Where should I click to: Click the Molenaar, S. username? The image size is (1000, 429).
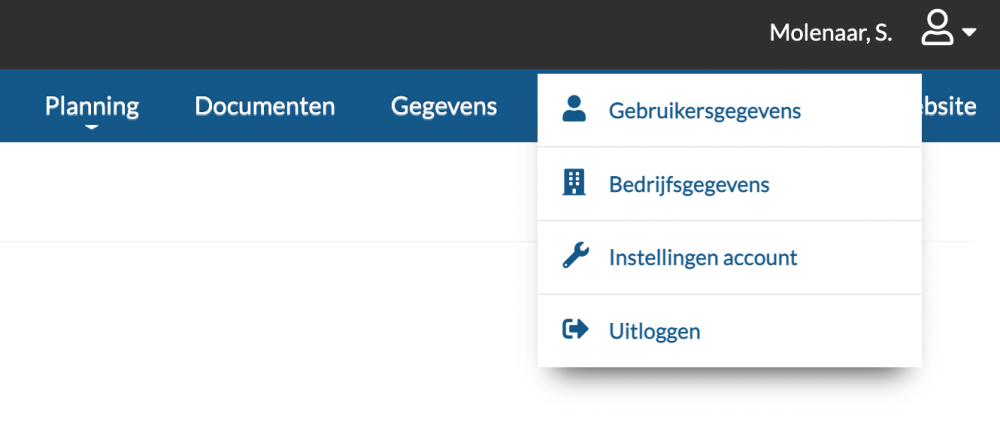[x=830, y=33]
